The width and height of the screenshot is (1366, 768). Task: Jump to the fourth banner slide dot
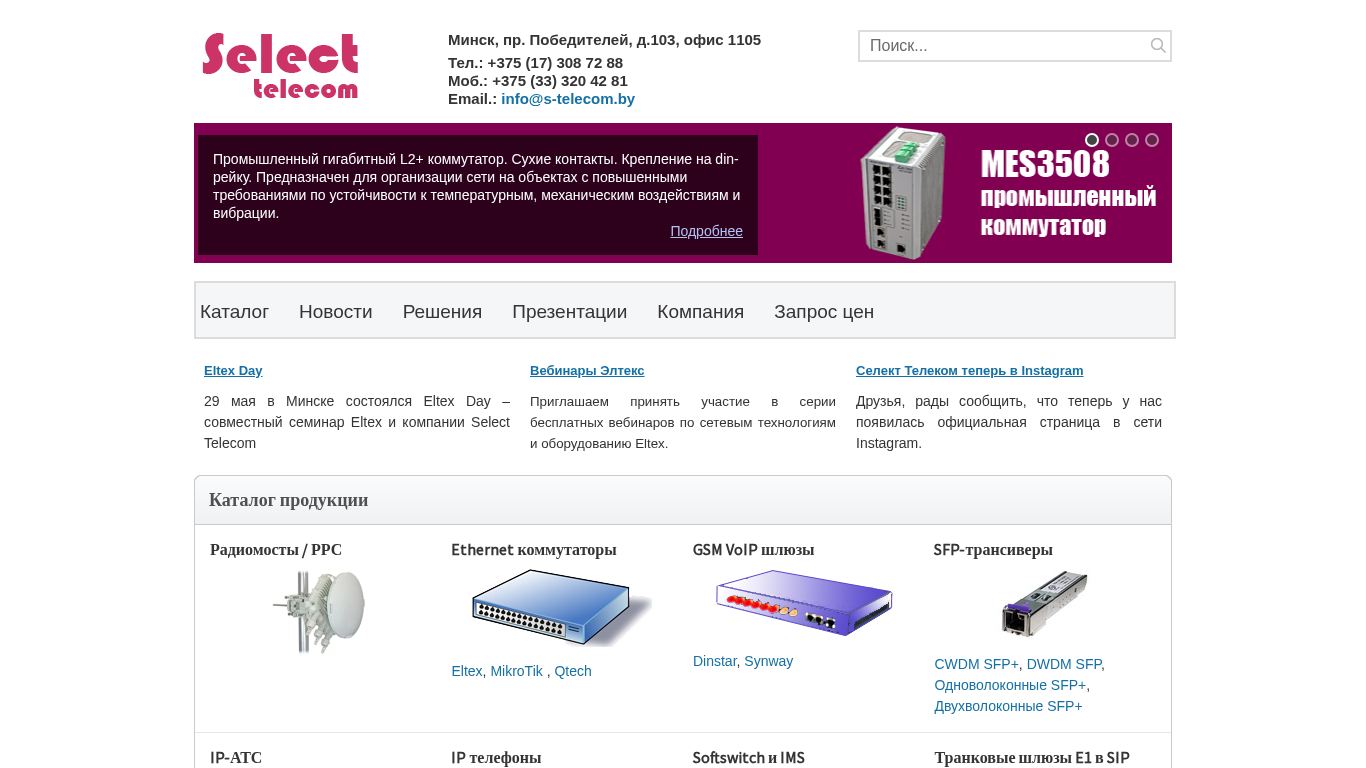(1152, 140)
